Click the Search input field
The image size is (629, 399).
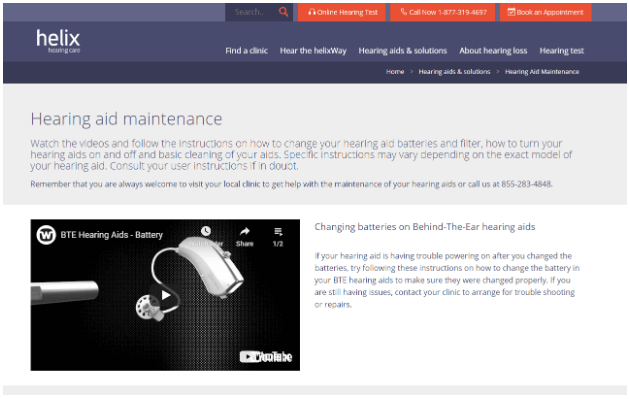[252, 12]
